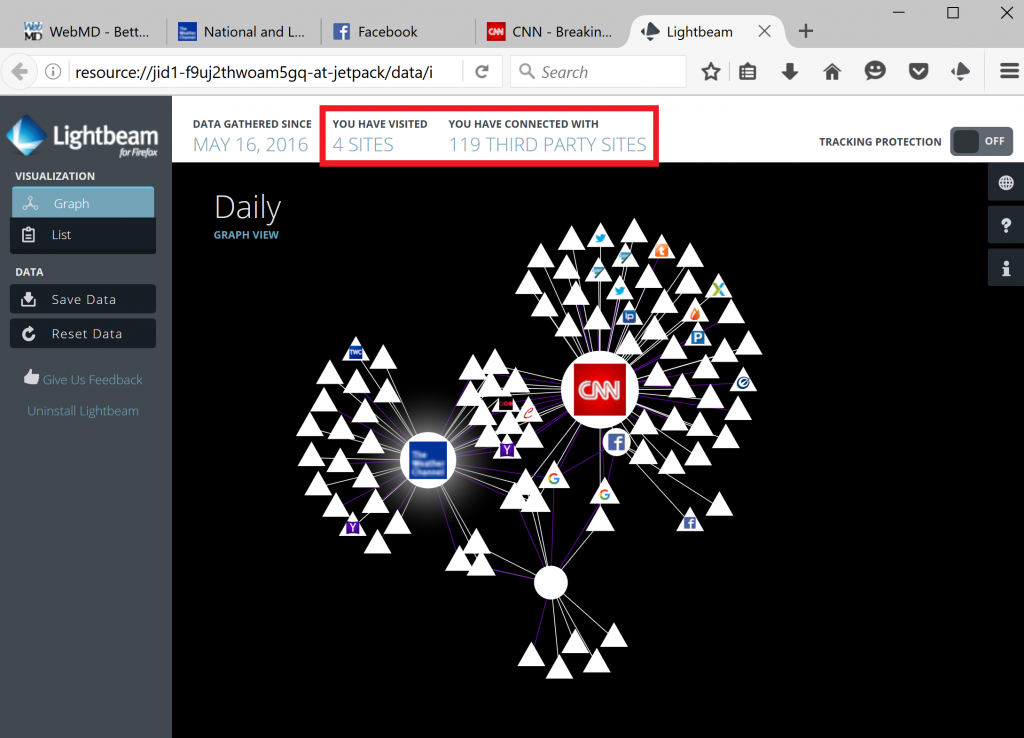This screenshot has width=1024, height=738.
Task: Click in the browser Search box
Action: tap(599, 72)
